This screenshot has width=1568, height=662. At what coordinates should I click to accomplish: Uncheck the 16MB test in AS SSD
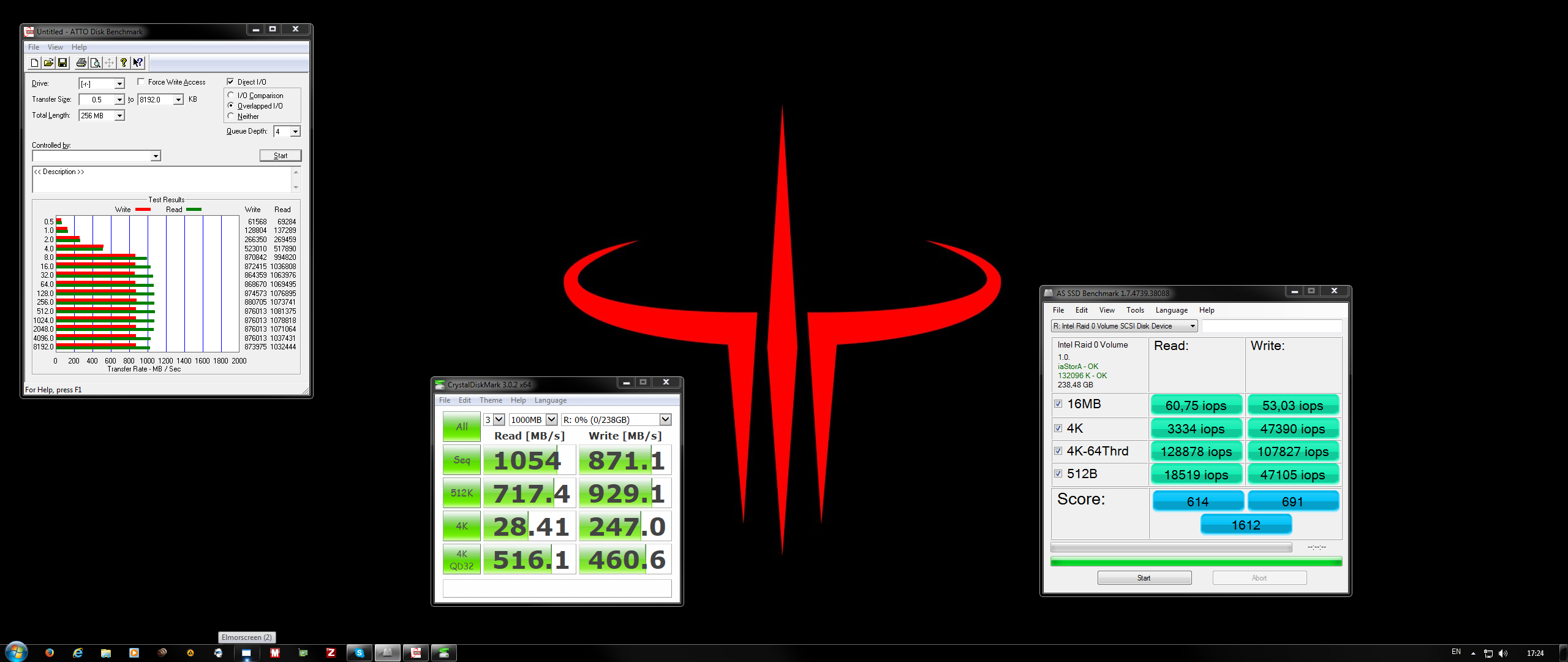click(x=1058, y=404)
